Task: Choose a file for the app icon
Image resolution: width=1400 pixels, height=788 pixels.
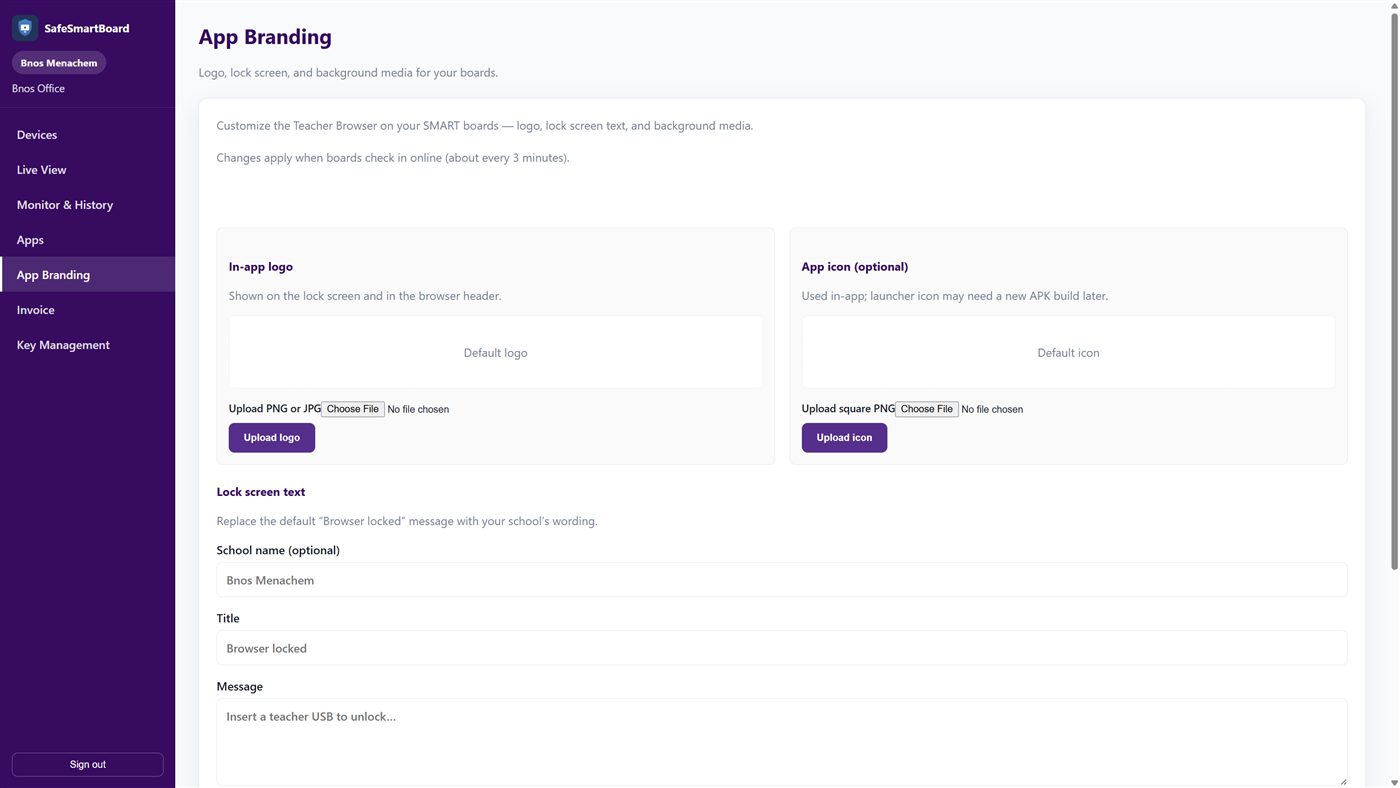Action: coord(927,409)
